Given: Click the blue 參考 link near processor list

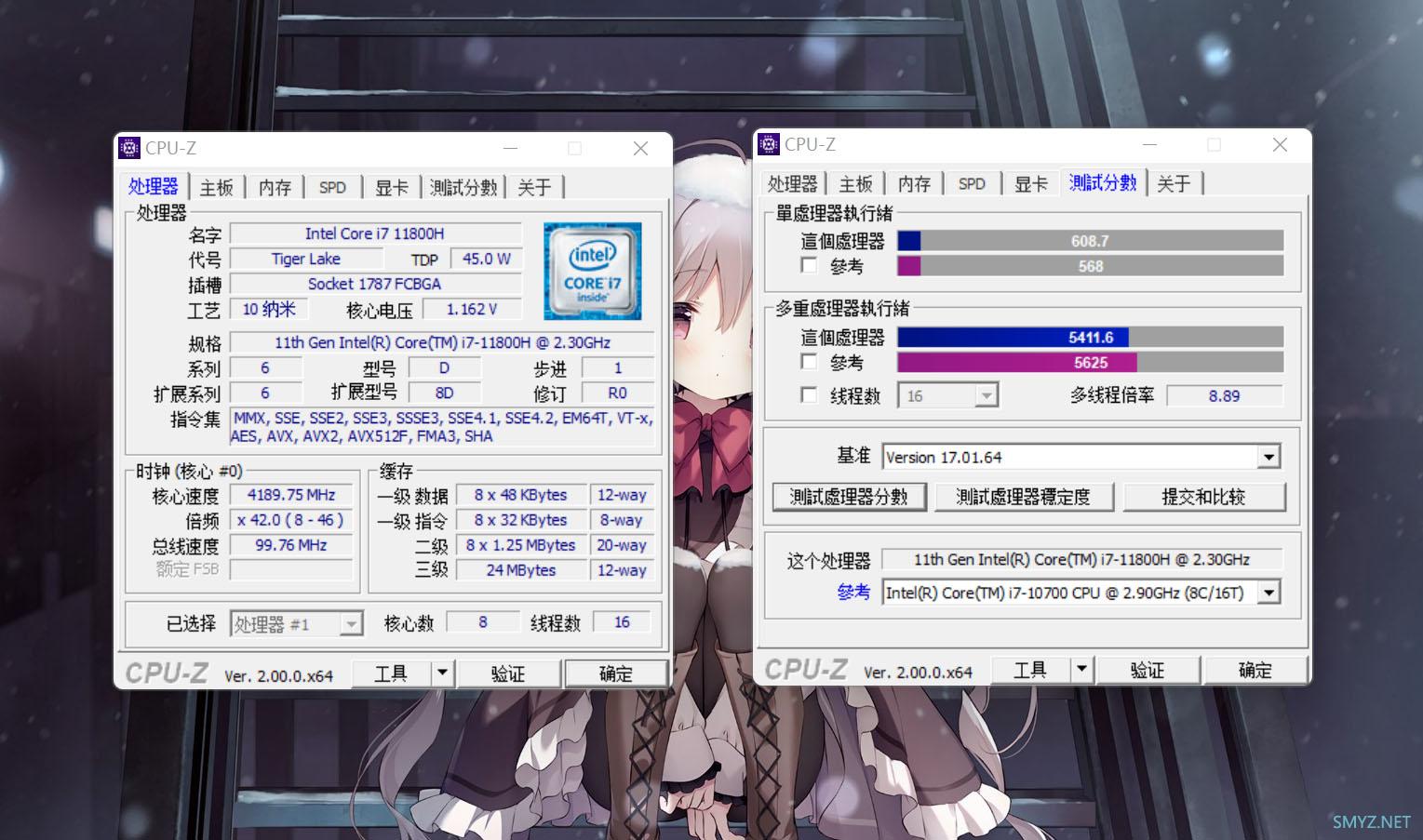Looking at the screenshot, I should click(x=852, y=592).
